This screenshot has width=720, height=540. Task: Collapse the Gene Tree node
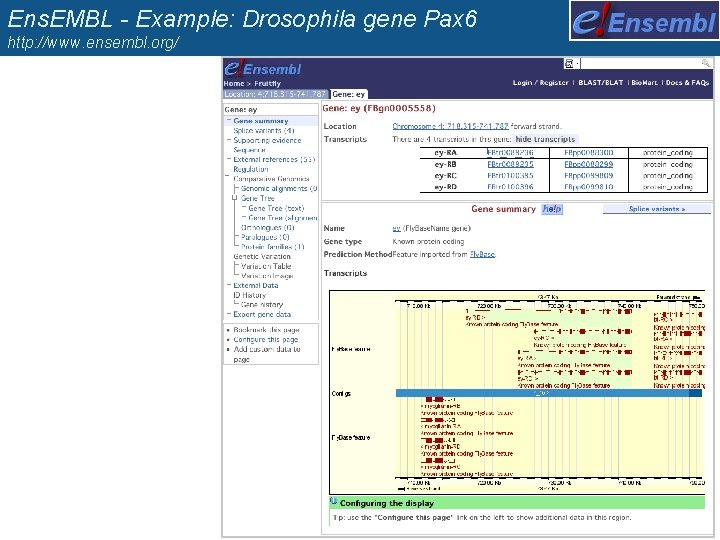click(235, 198)
